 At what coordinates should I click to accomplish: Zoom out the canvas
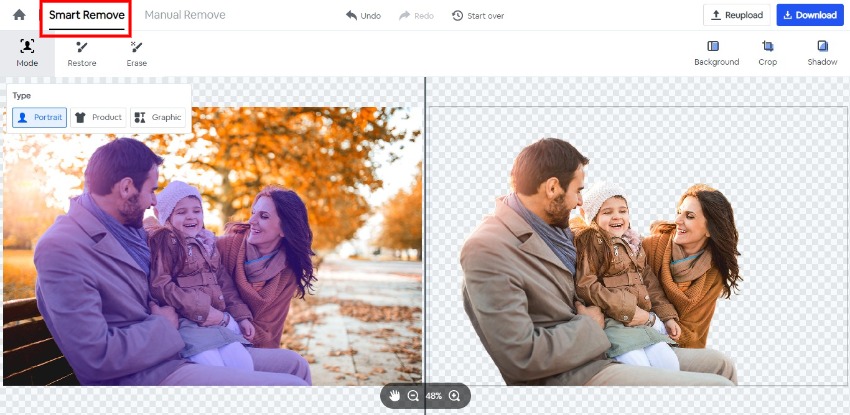[x=413, y=396]
